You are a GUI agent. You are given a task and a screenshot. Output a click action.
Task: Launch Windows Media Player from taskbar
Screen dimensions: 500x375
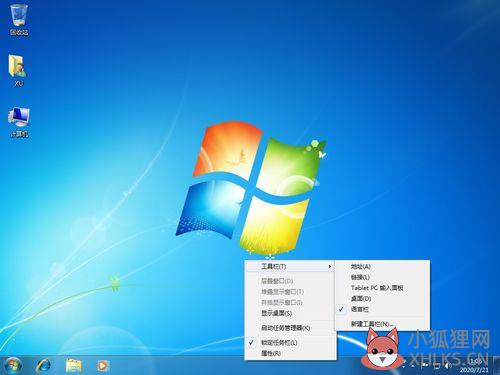point(102,366)
